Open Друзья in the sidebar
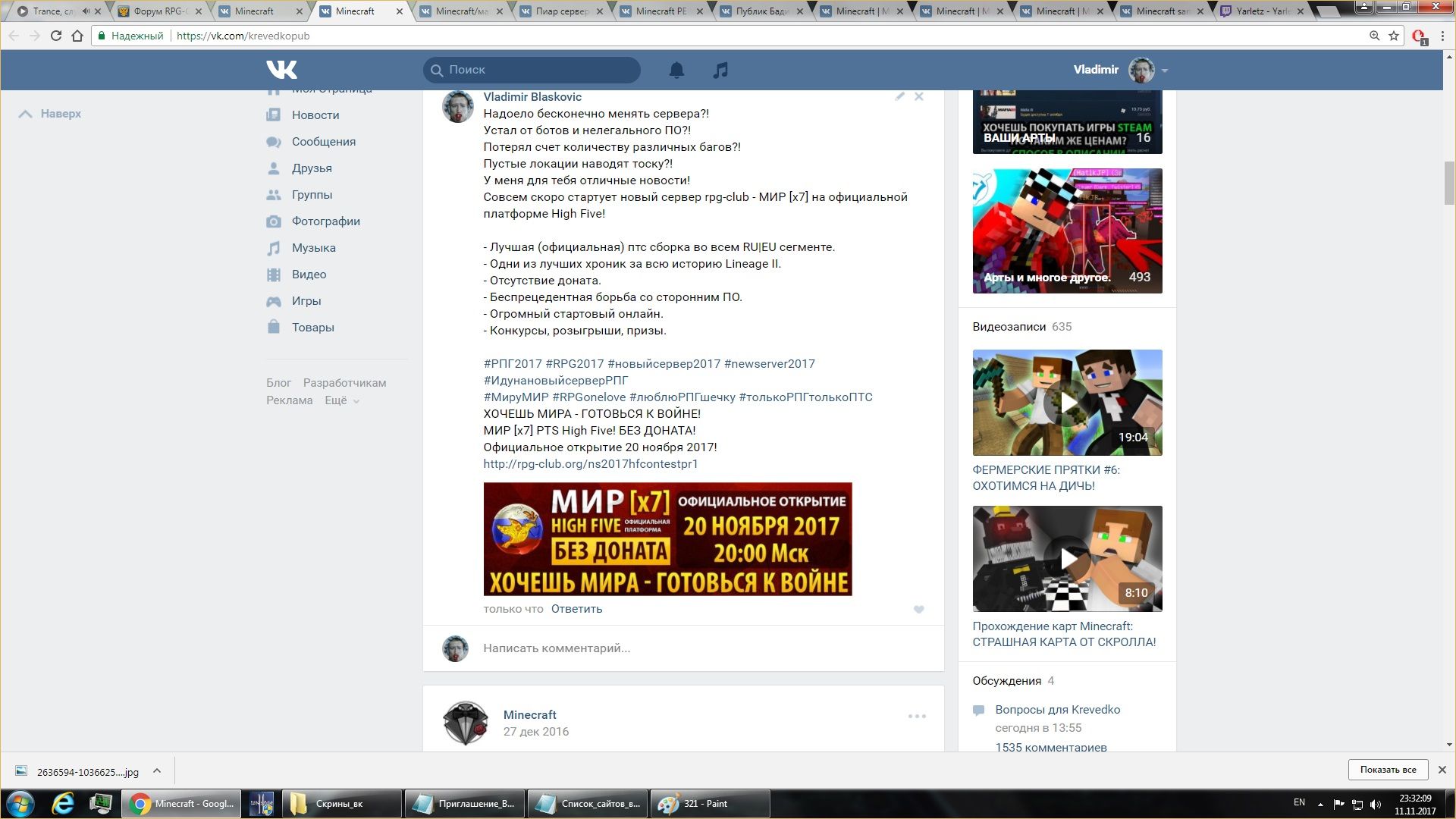Screen dimensions: 1456x819 pyautogui.click(x=312, y=168)
